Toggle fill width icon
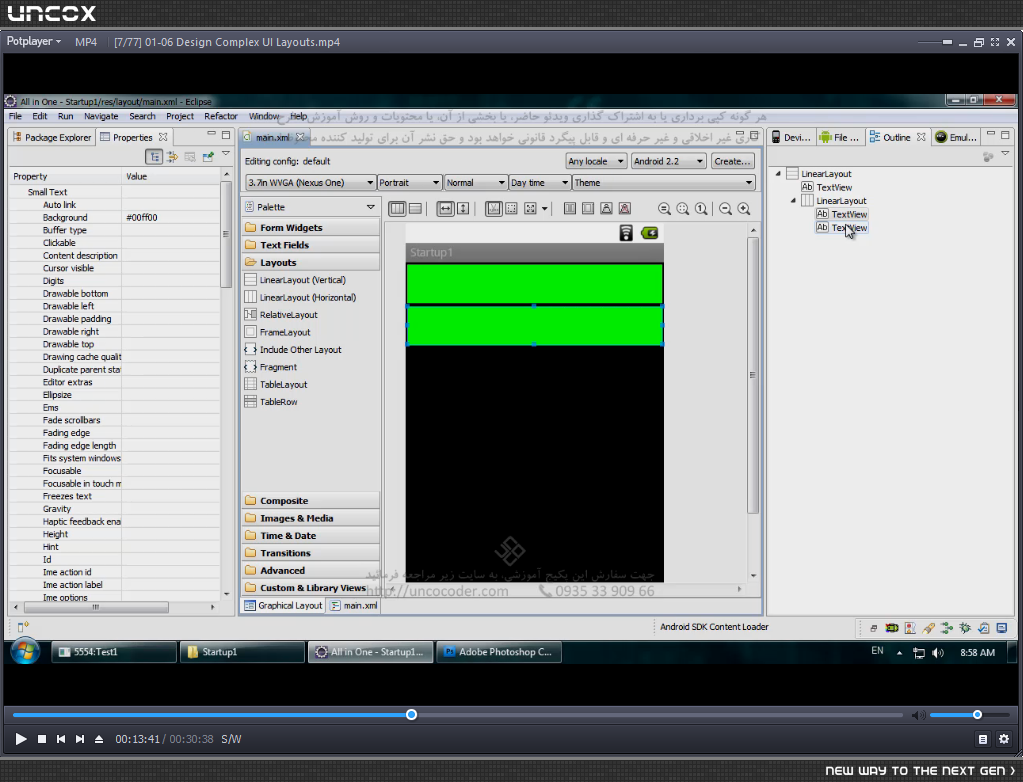Screen dimensions: 1023x782 445,209
